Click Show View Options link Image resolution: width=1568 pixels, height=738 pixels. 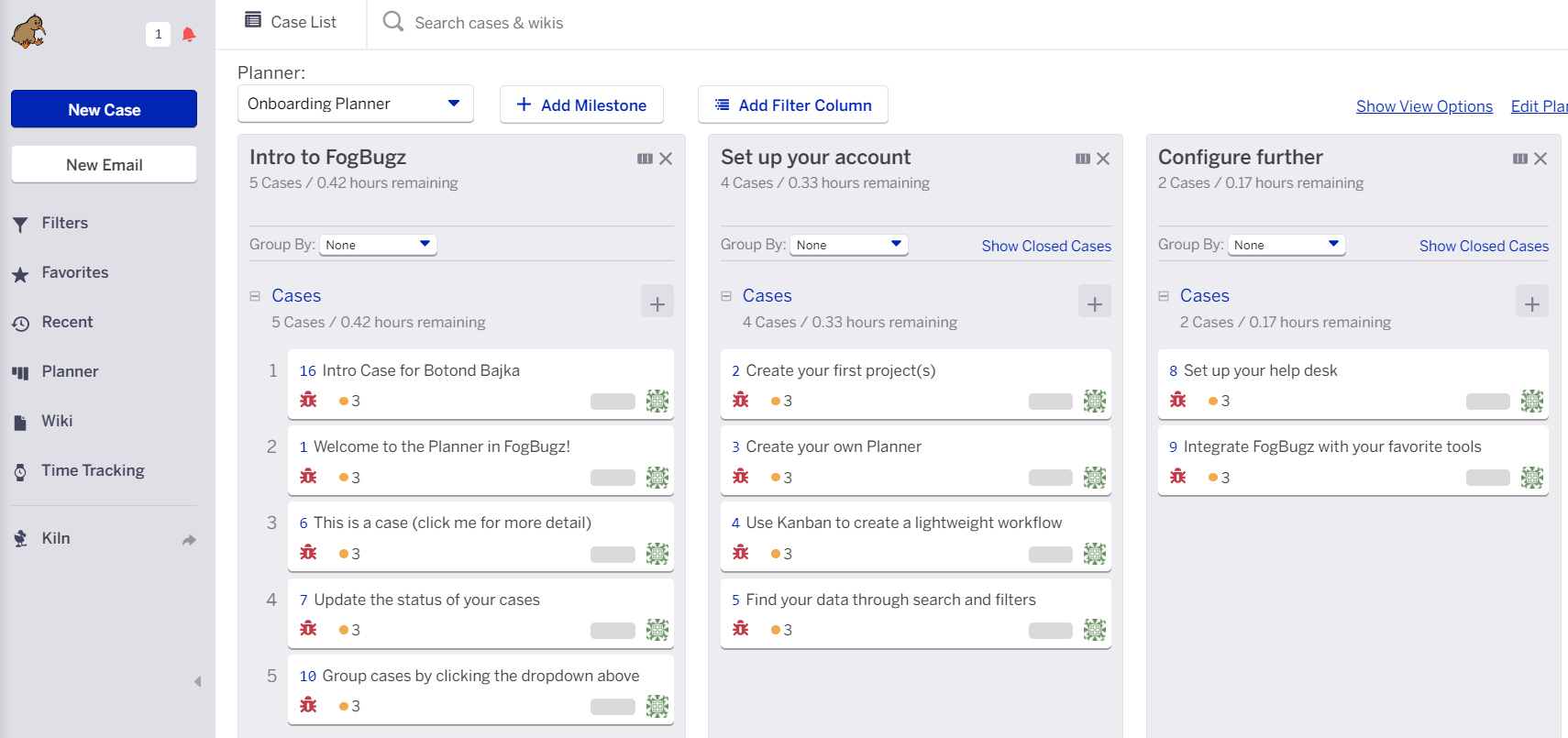pyautogui.click(x=1424, y=106)
